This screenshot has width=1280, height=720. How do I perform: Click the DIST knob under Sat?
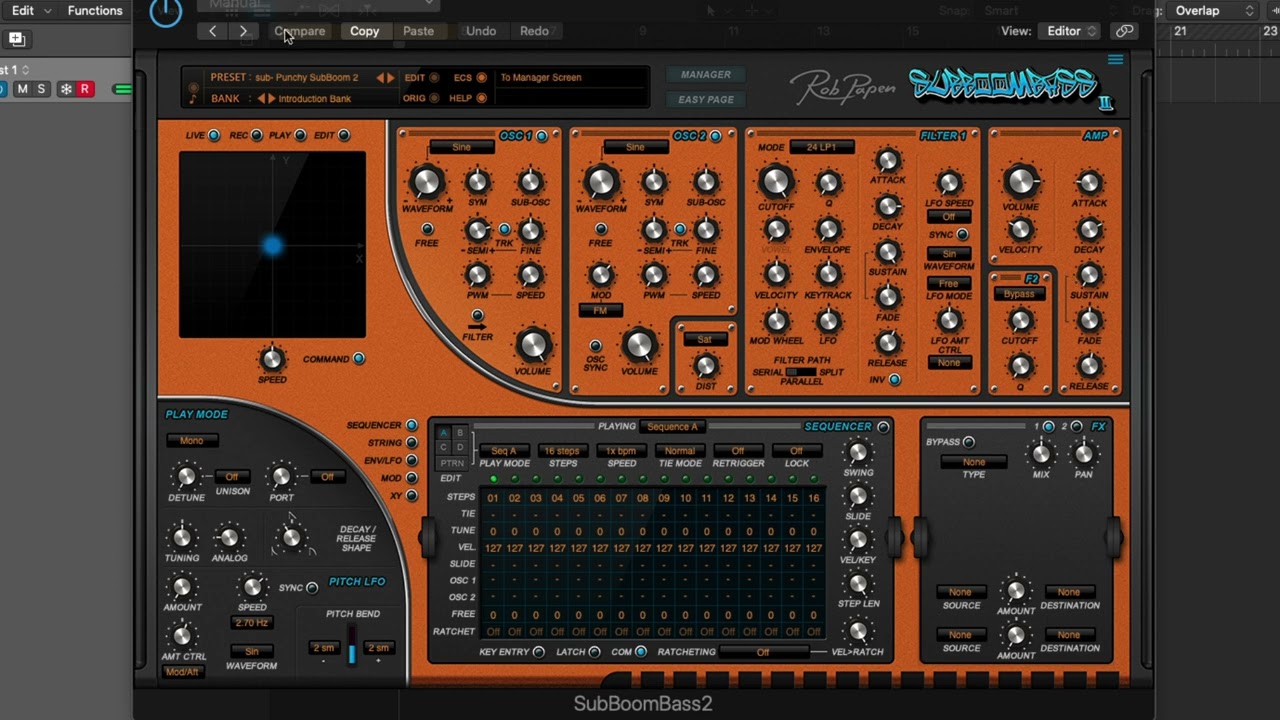[705, 365]
